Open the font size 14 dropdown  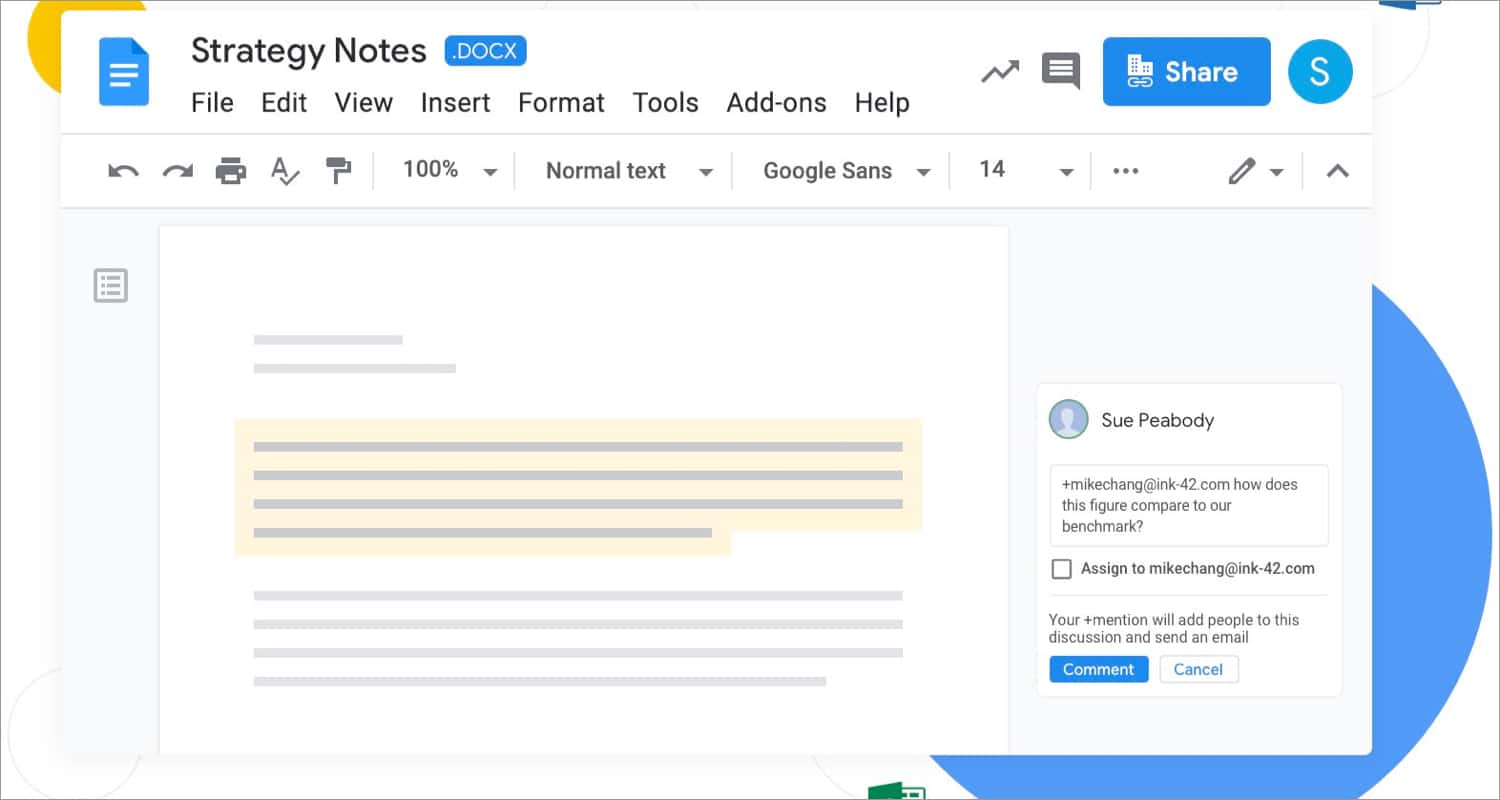tap(1026, 171)
